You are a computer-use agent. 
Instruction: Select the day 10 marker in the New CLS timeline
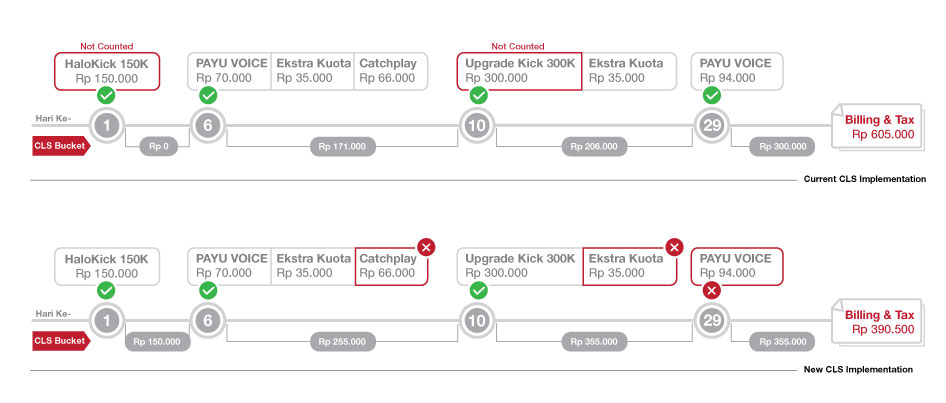pyautogui.click(x=479, y=320)
